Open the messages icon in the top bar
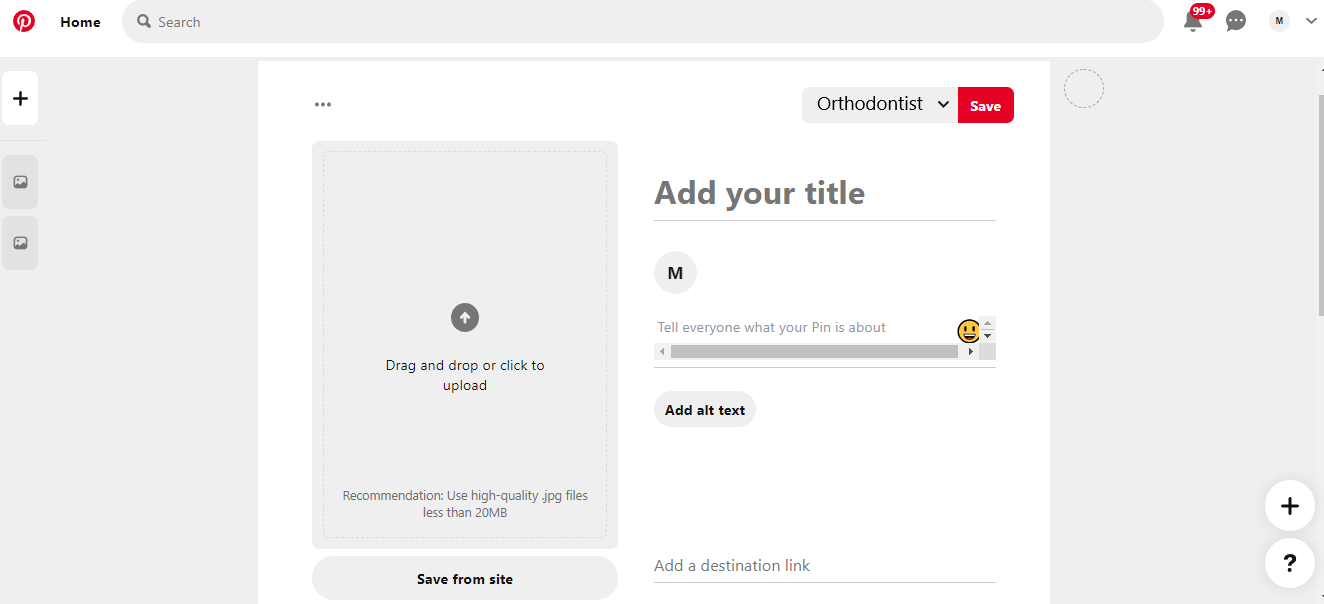This screenshot has width=1324, height=604. [1235, 20]
